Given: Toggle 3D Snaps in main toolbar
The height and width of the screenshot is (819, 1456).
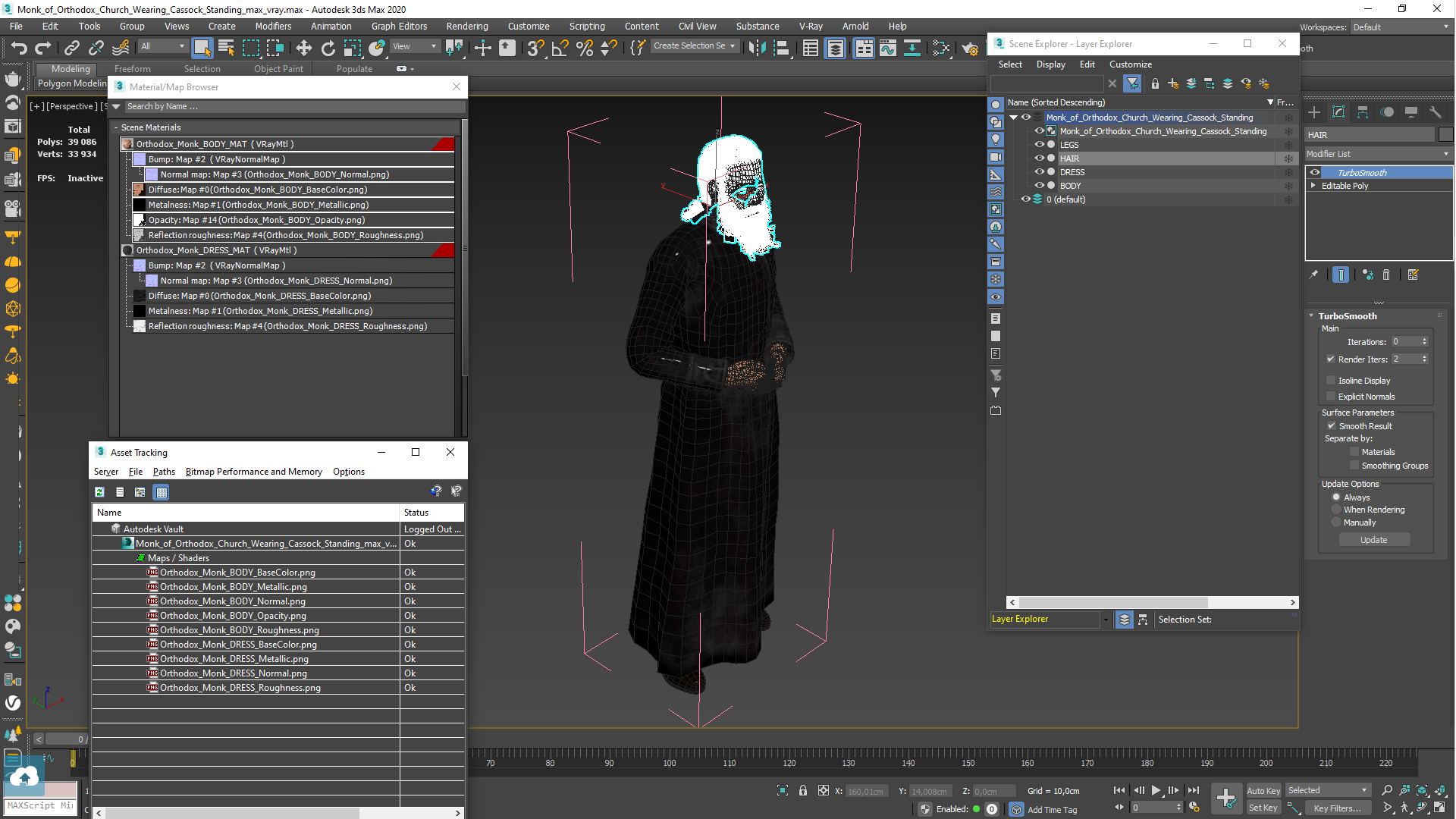Looking at the screenshot, I should point(535,48).
